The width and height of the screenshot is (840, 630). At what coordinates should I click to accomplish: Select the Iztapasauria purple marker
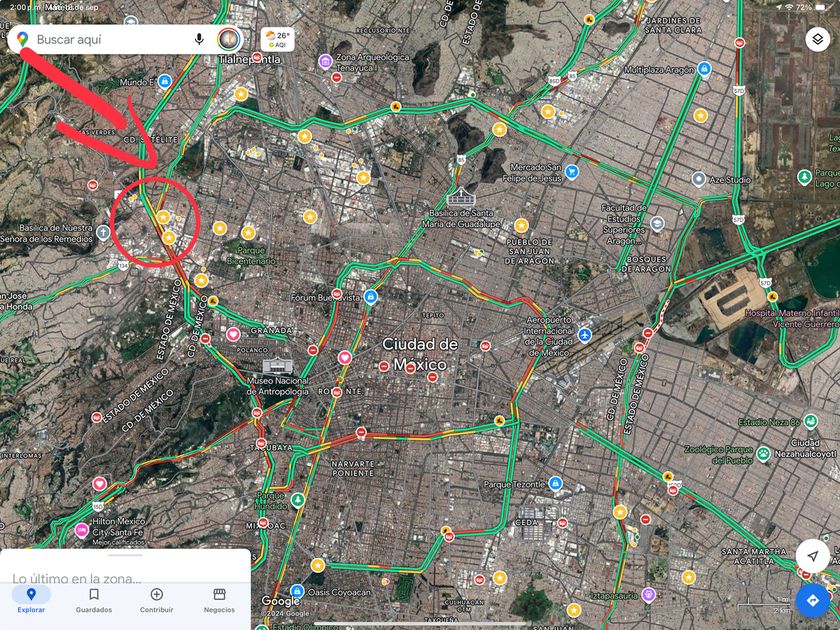[x=649, y=594]
